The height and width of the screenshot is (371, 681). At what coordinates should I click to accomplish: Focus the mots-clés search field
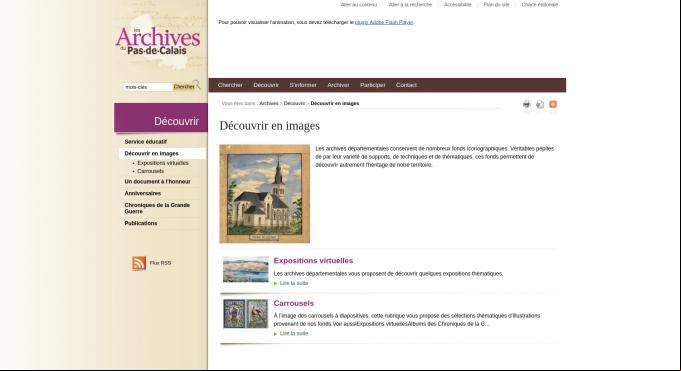[x=148, y=87]
